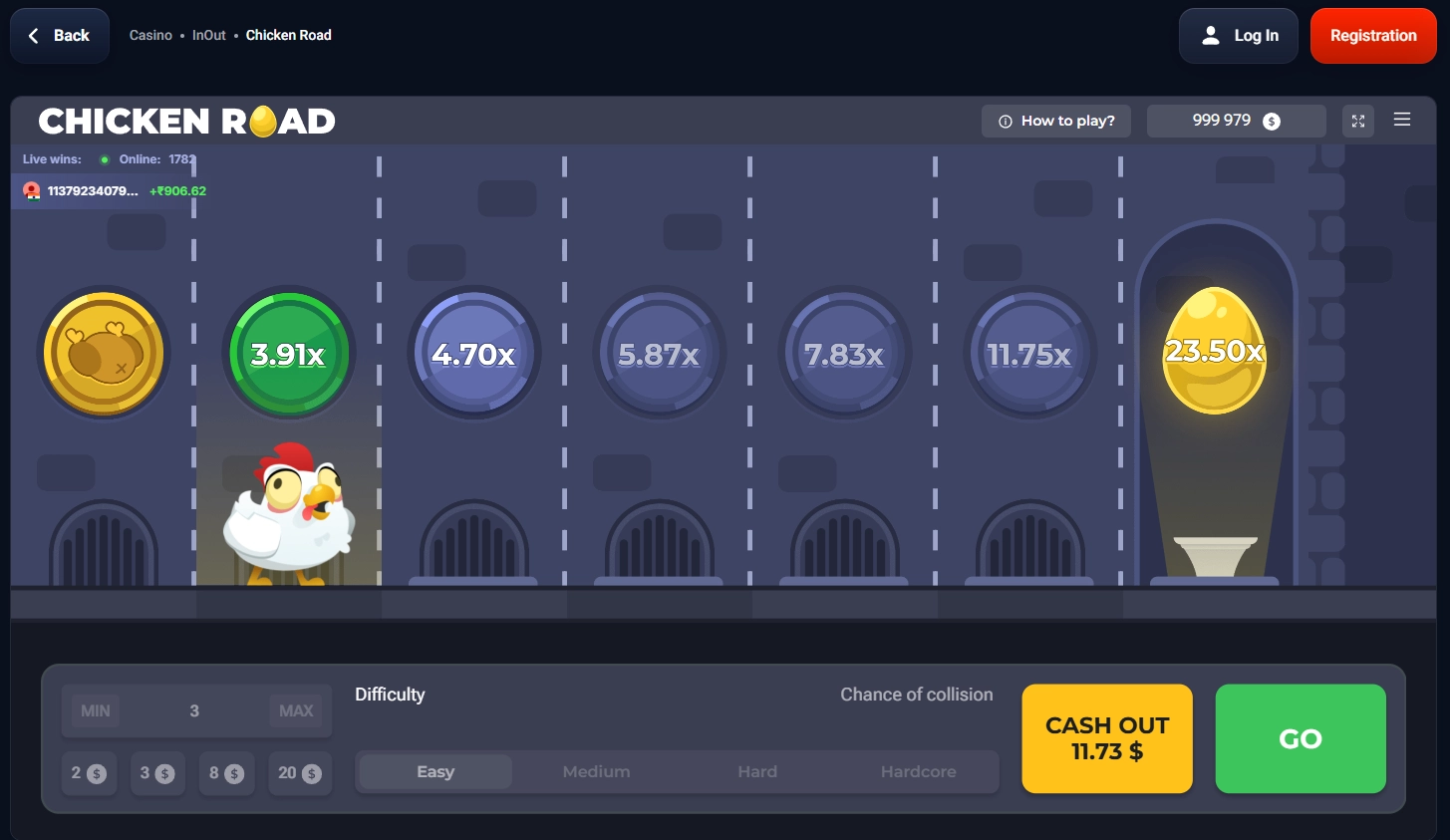This screenshot has width=1450, height=840.
Task: Click the Chicken Road breadcrumb
Action: 289,35
